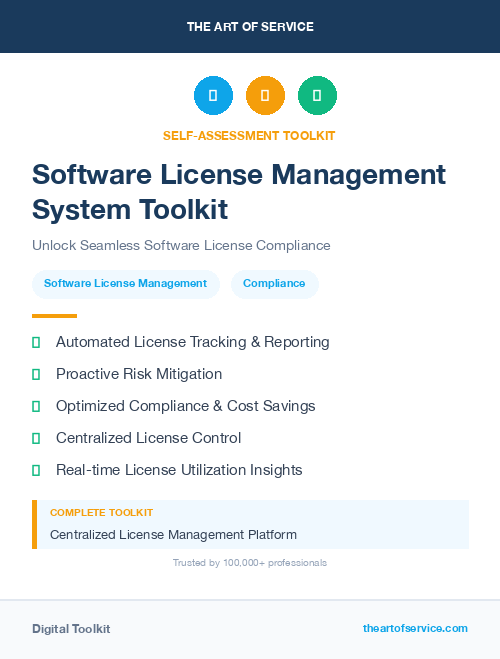Click Unlock Seamless Software License Compliance subtitle

click(x=181, y=245)
